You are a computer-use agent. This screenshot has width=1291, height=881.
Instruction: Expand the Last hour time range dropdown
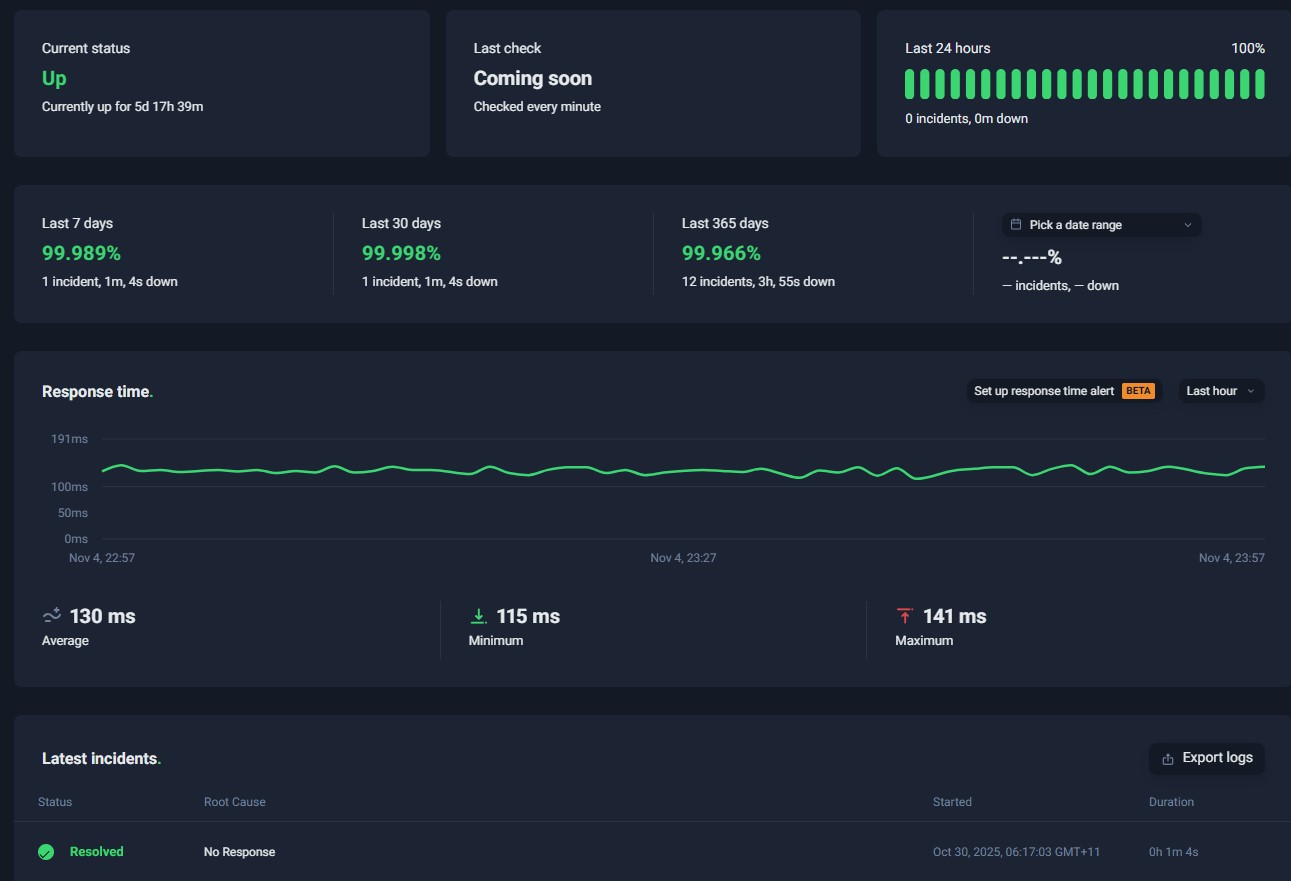coord(1220,391)
